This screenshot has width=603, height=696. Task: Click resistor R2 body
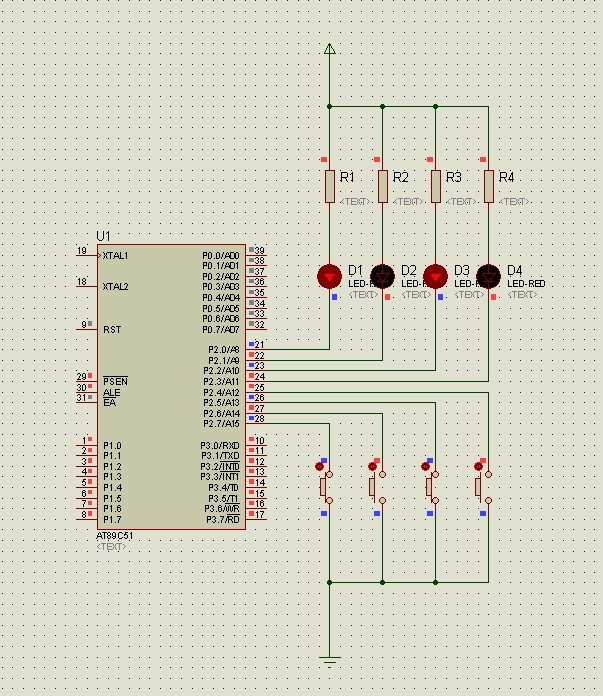pyautogui.click(x=382, y=185)
